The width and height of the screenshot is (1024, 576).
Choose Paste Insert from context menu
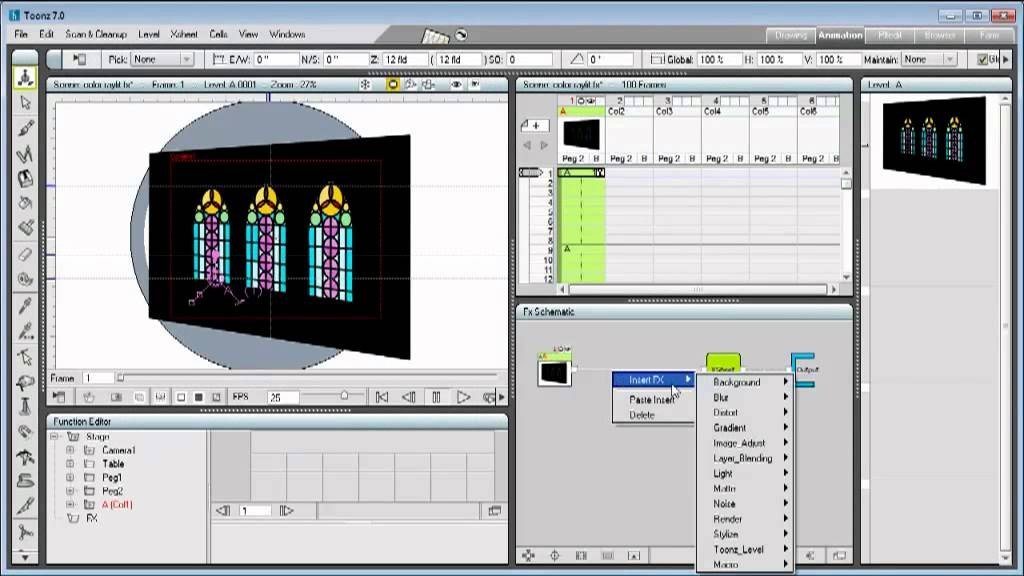tap(653, 400)
